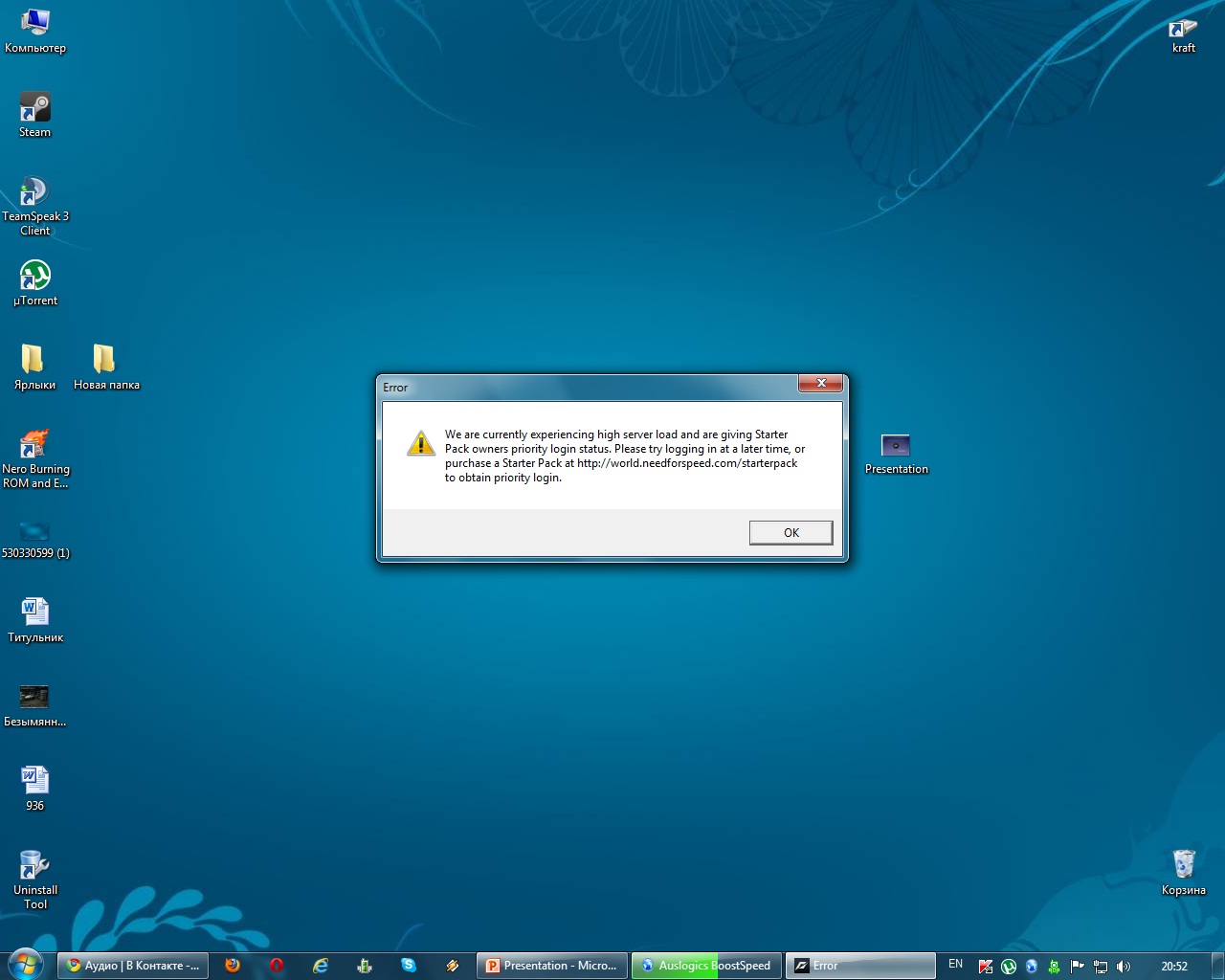Select the 936 Word document
The width and height of the screenshot is (1225, 980).
(x=35, y=789)
